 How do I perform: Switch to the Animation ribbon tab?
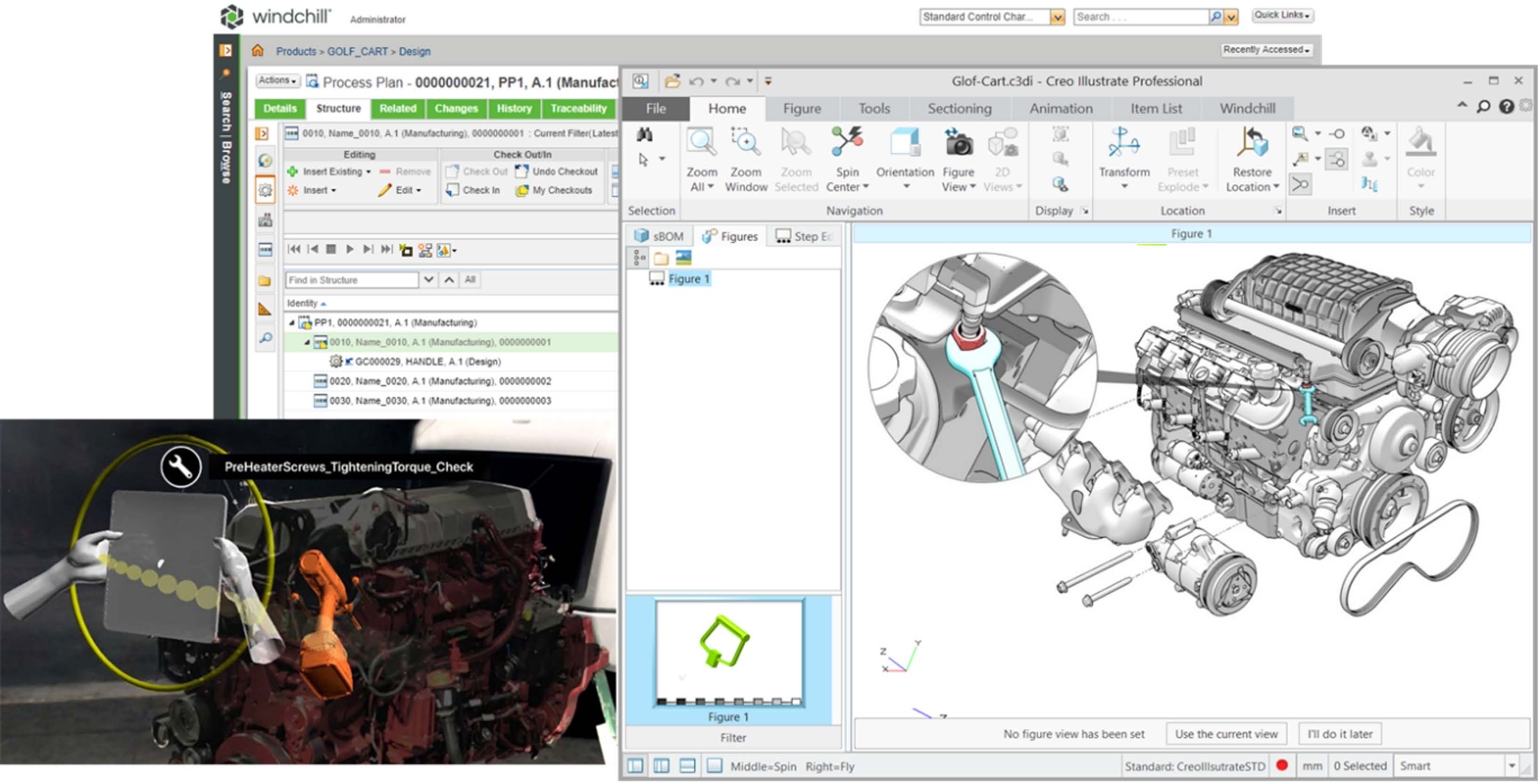tap(1061, 109)
